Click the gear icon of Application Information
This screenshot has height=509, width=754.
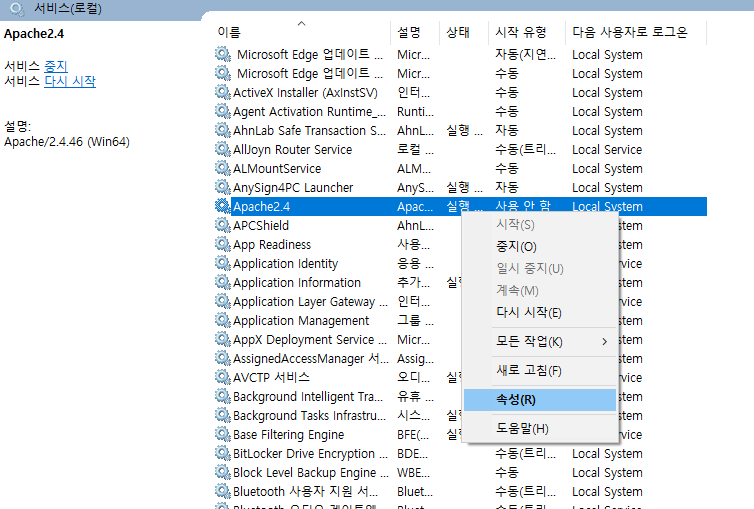(223, 282)
